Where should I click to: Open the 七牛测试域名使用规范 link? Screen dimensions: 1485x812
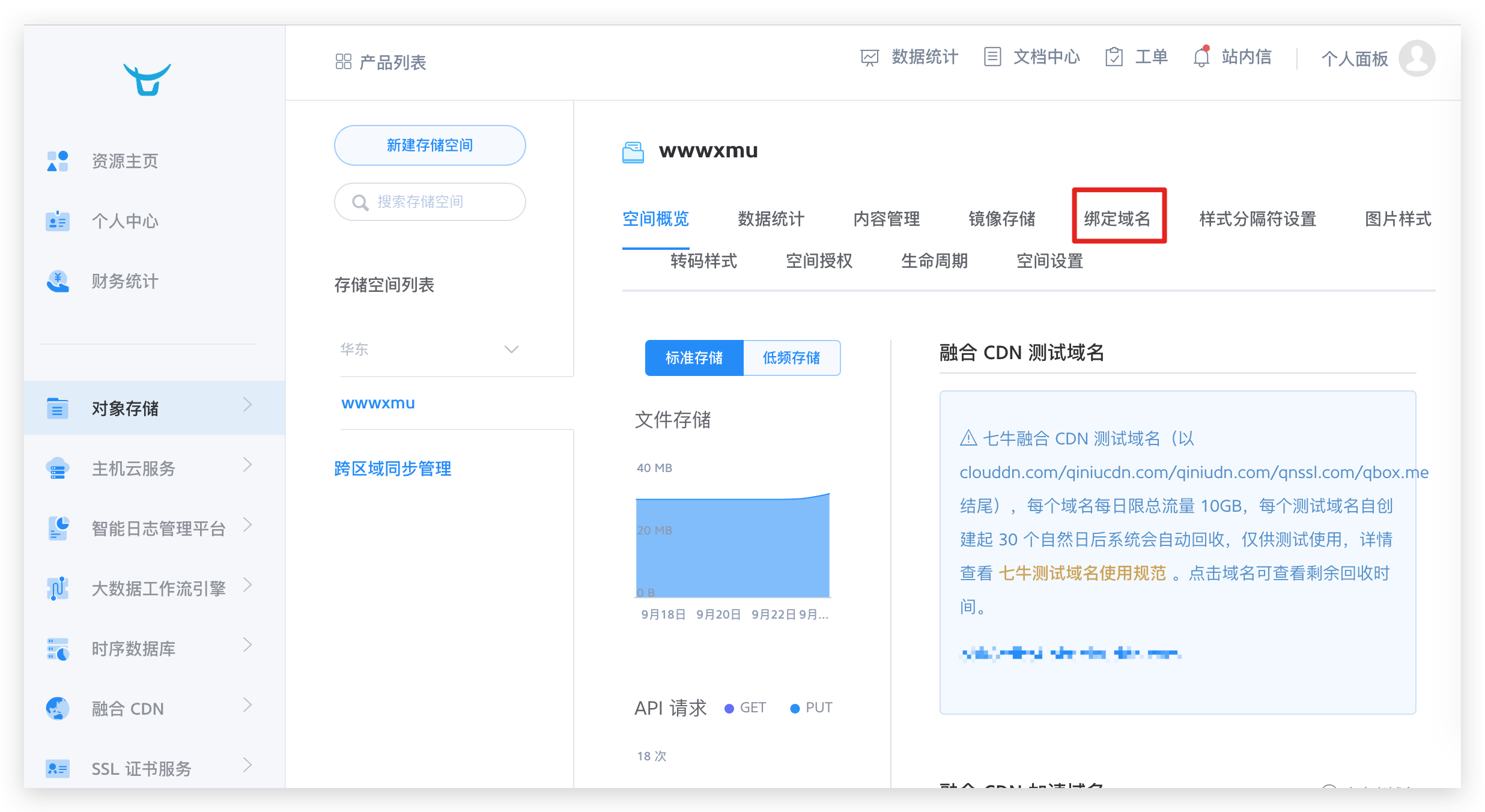click(x=1081, y=573)
